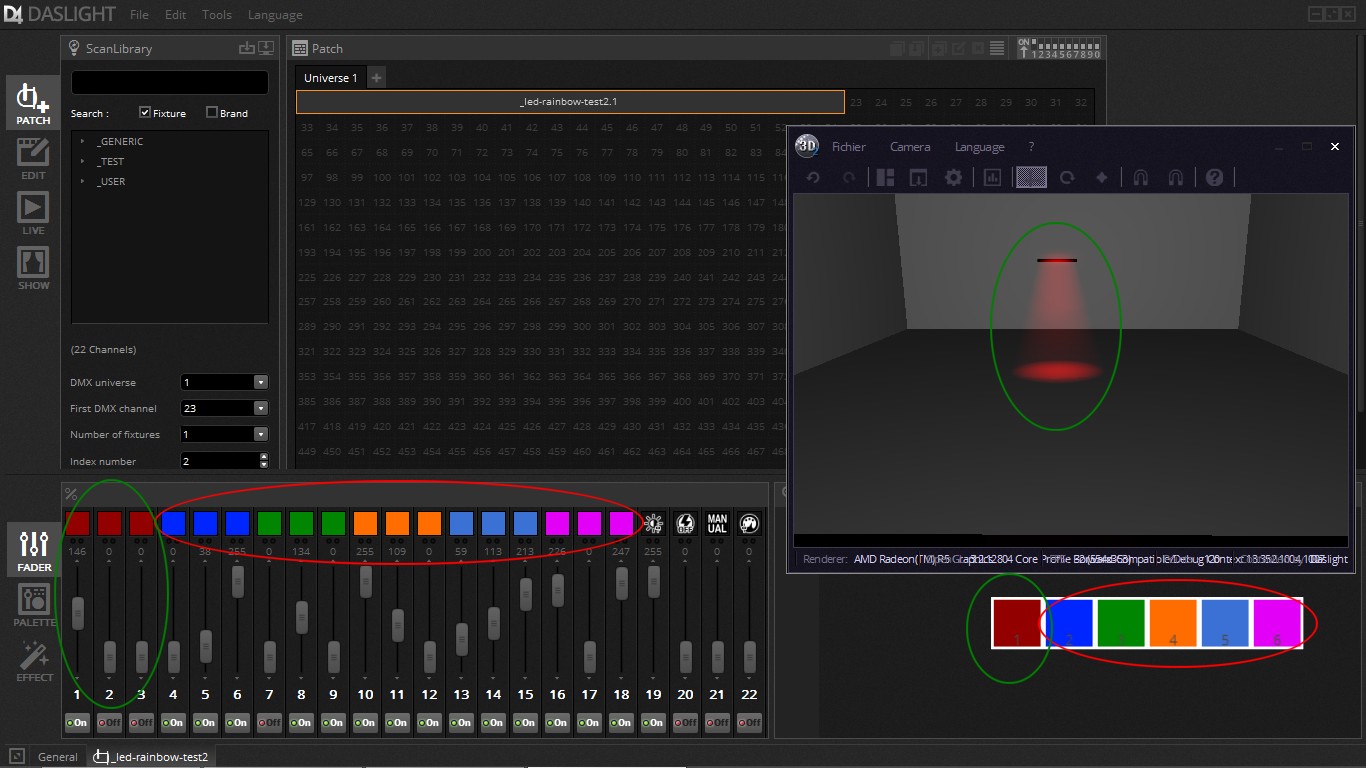Click the ScanLibrary search field
Screen dimensions: 1366x768
pos(170,83)
